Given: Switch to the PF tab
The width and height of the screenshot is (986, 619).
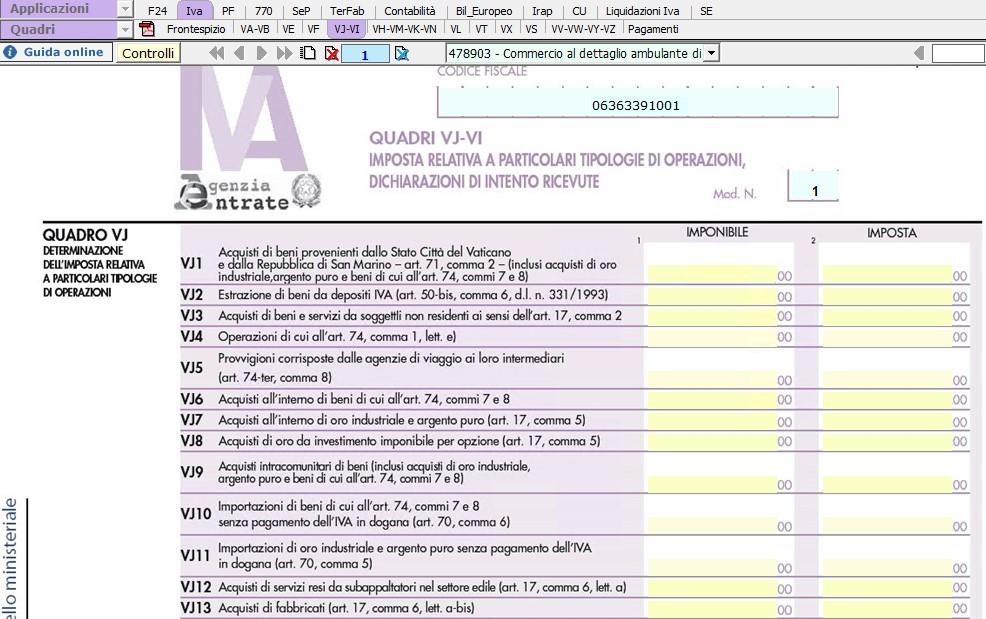Looking at the screenshot, I should [x=228, y=11].
